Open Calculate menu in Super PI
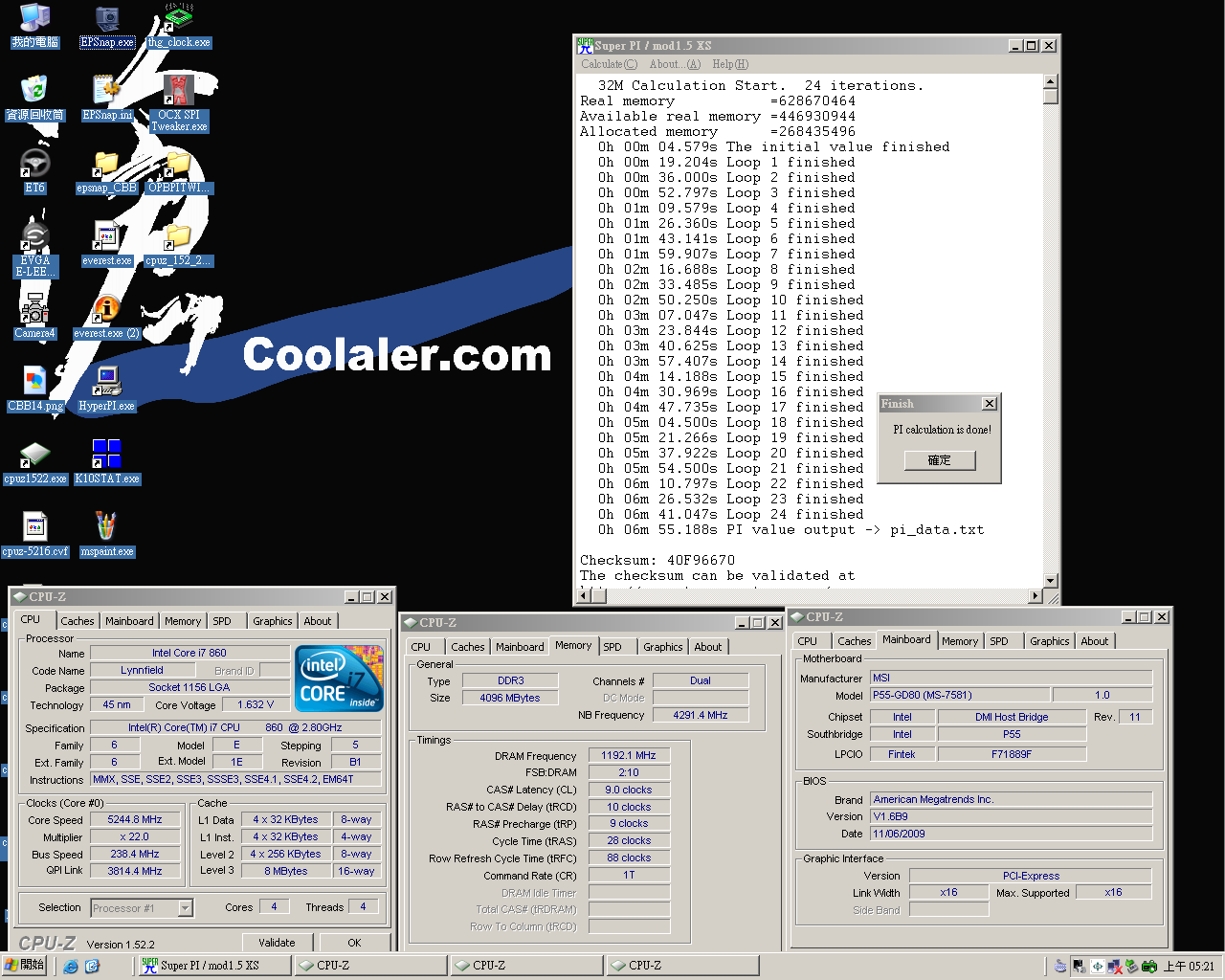Screen dimensions: 1225x980 [609, 64]
